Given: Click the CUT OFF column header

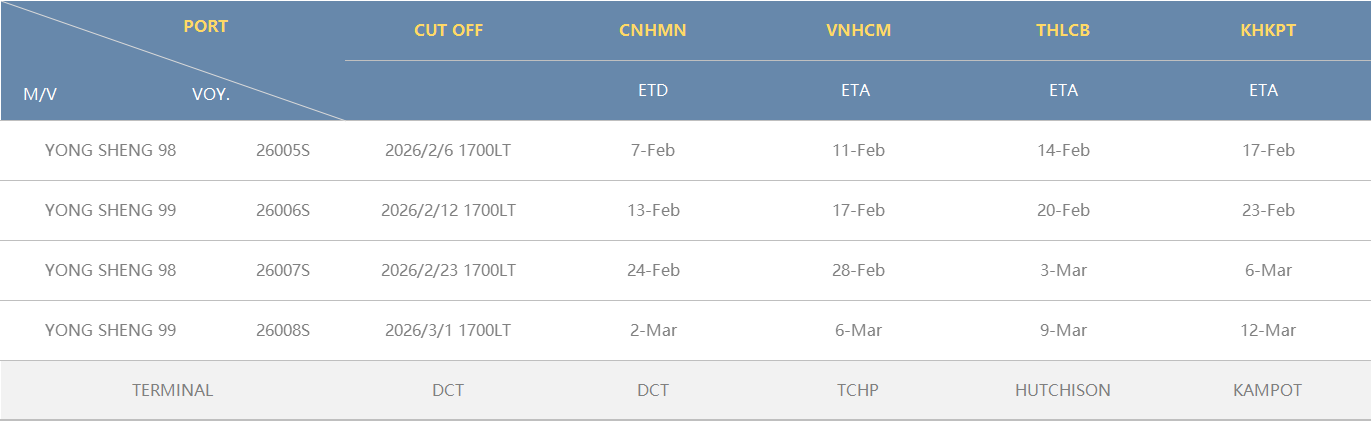Looking at the screenshot, I should pos(448,30).
